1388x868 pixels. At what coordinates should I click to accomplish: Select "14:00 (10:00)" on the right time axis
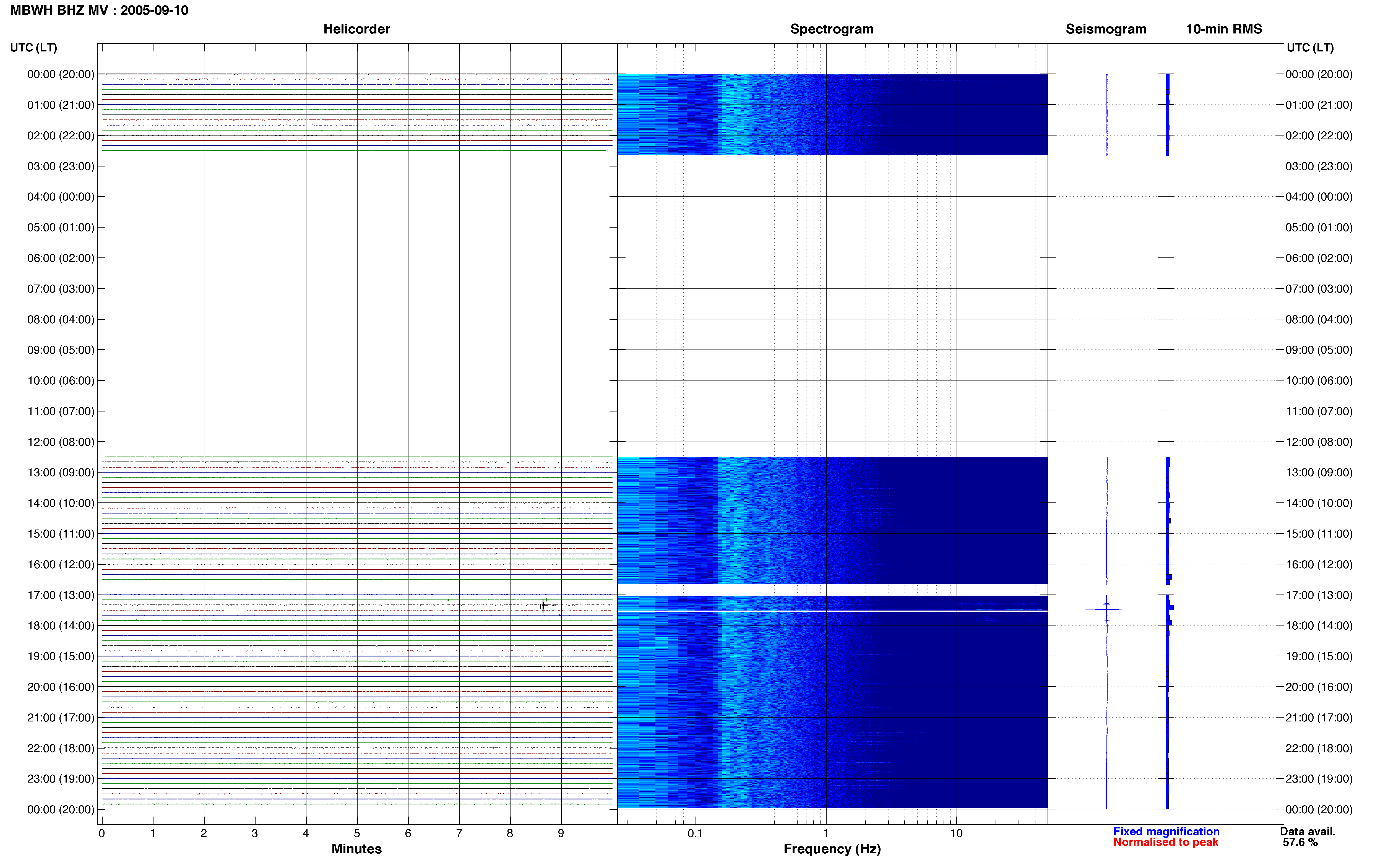[1319, 503]
